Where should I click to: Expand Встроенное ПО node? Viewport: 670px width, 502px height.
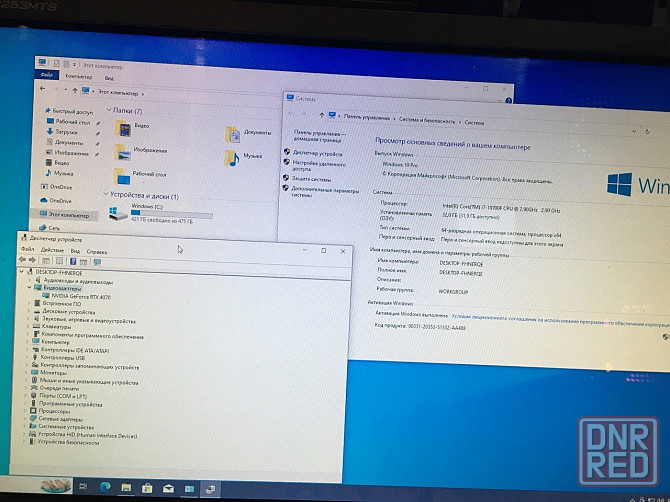pos(29,303)
